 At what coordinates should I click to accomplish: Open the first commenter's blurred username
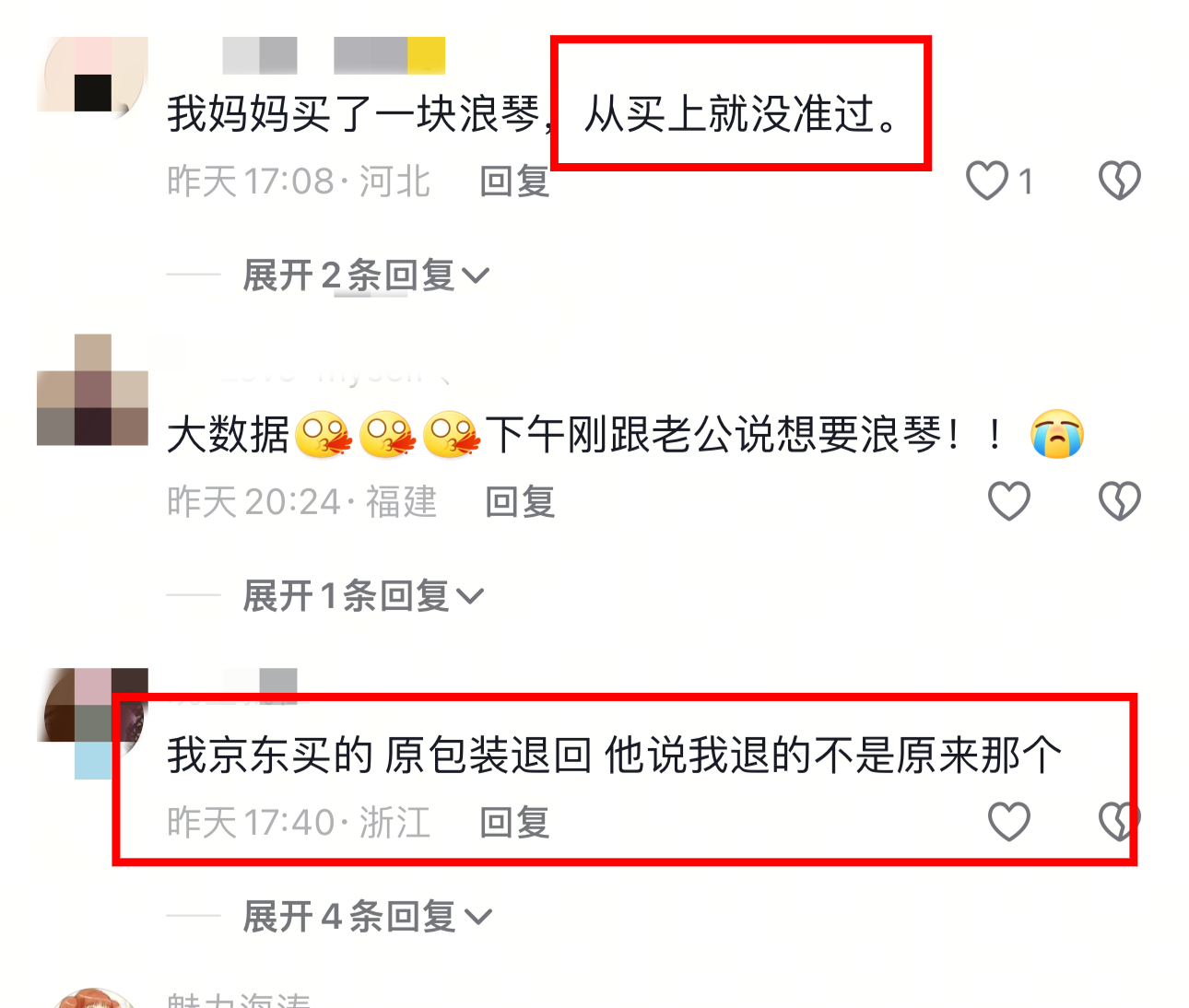click(334, 55)
